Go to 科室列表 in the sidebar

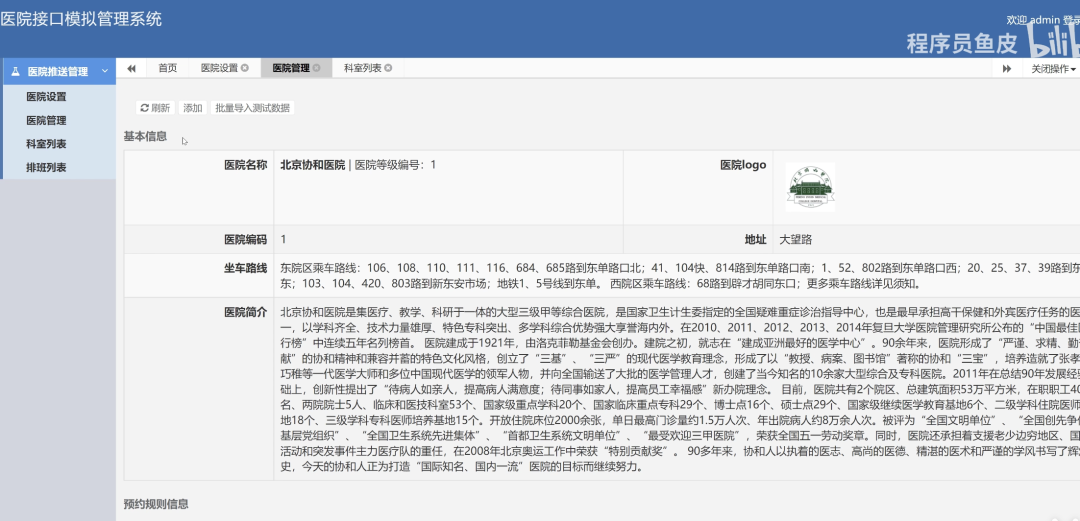46,144
